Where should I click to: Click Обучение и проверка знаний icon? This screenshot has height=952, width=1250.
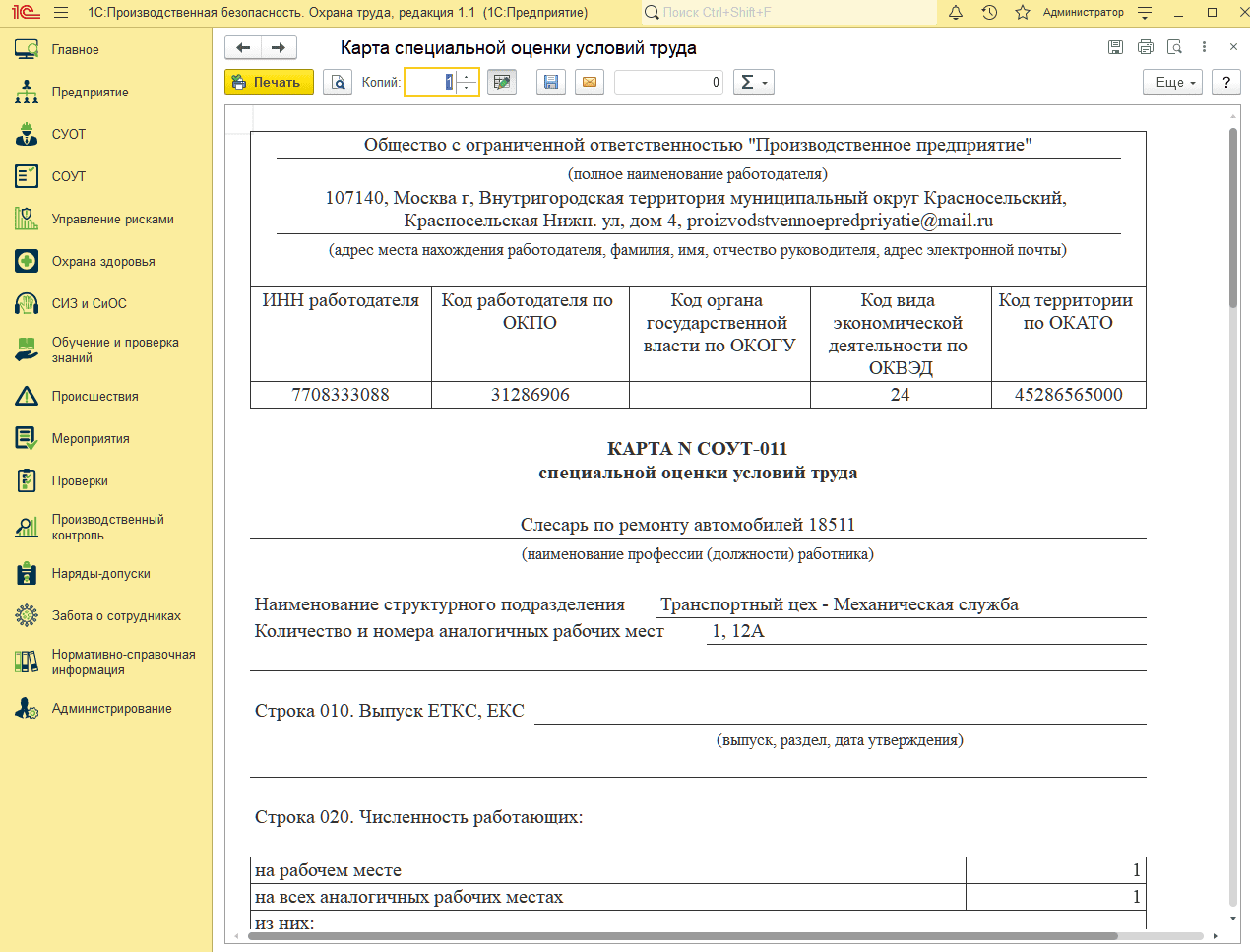pos(27,349)
